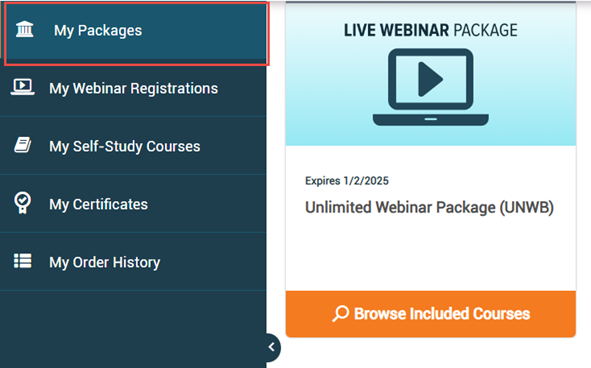Open My Order History

pos(133,262)
